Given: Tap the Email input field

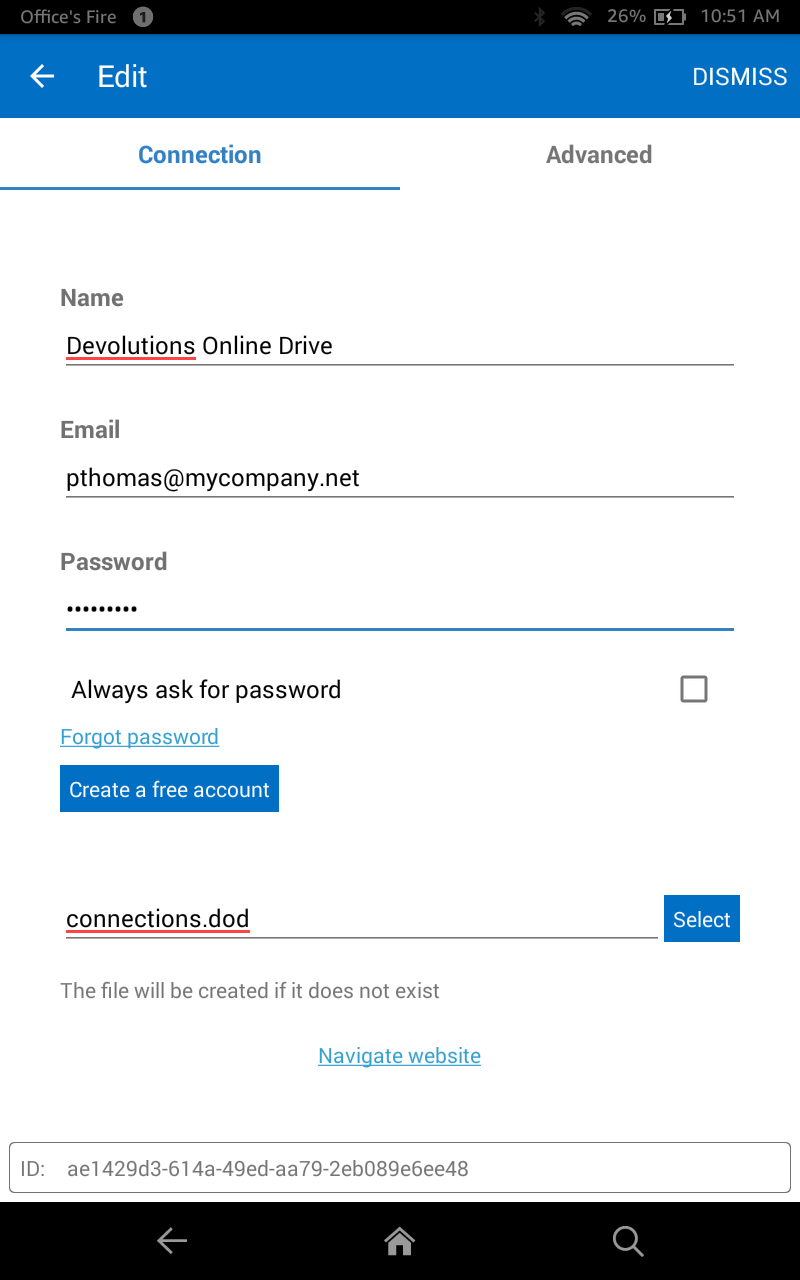Looking at the screenshot, I should (400, 478).
